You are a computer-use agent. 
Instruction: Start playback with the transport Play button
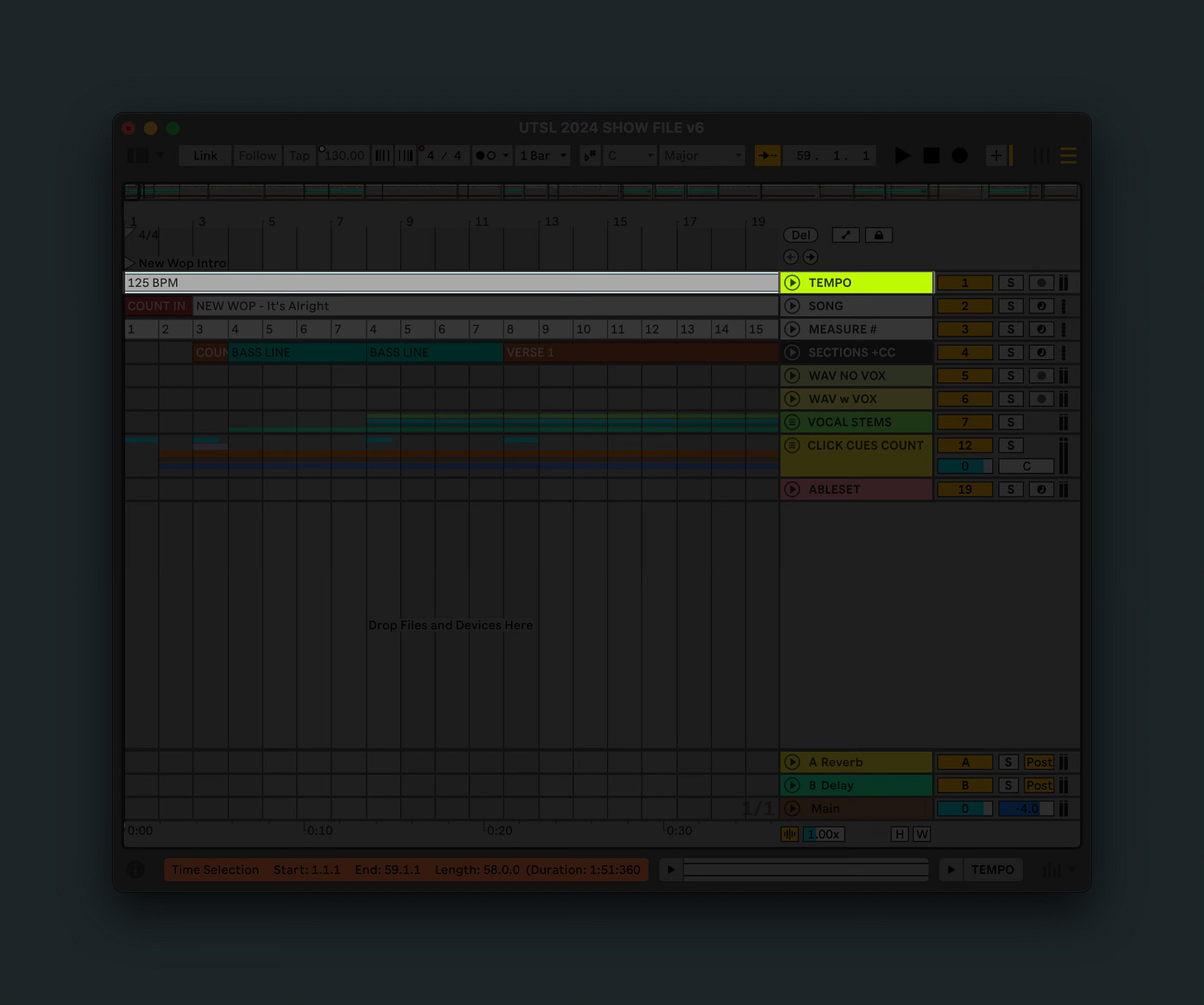902,156
